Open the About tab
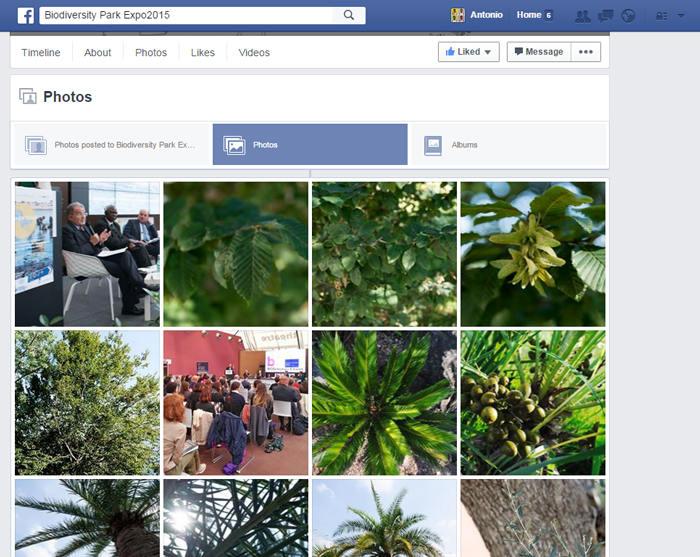The width and height of the screenshot is (700, 557). [x=97, y=53]
